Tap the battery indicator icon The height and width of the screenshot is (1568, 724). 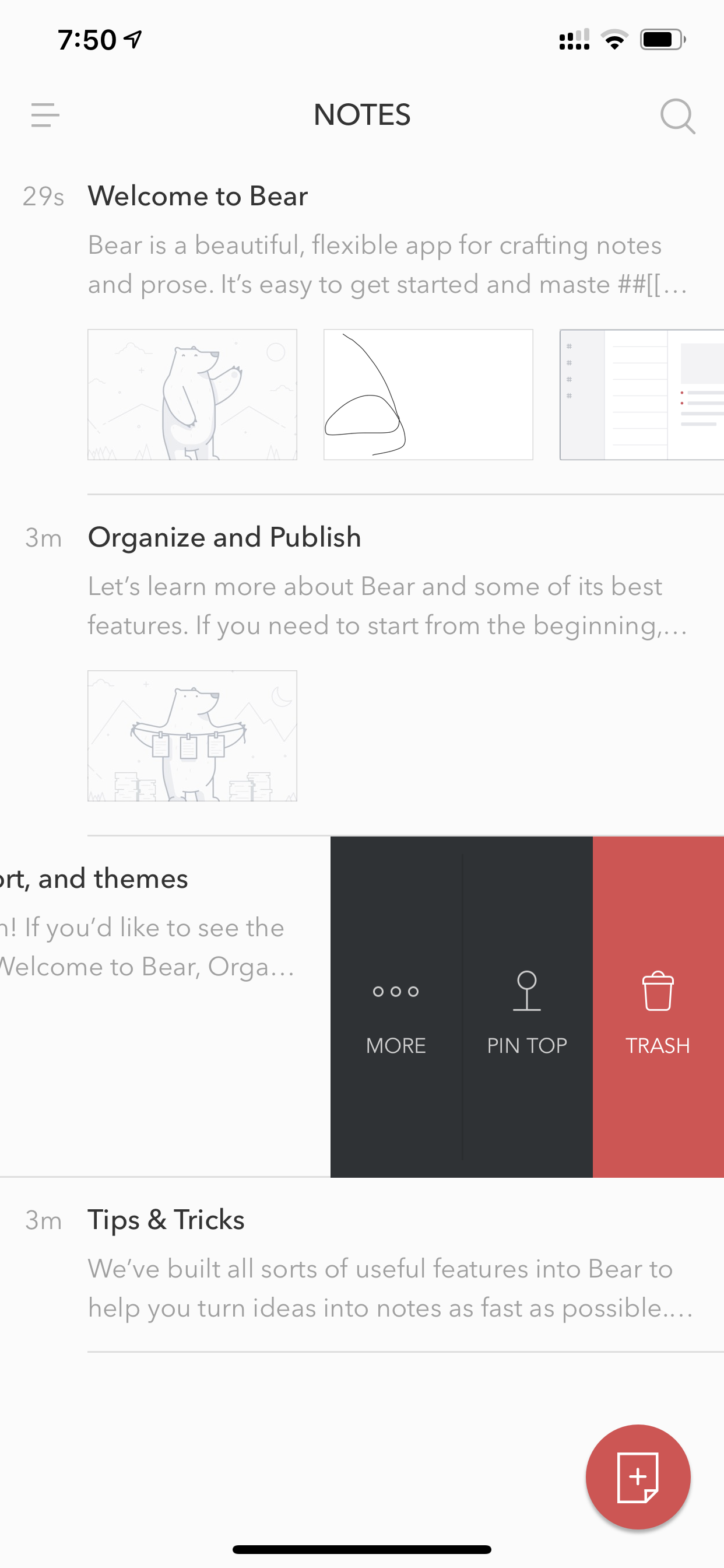coord(663,40)
